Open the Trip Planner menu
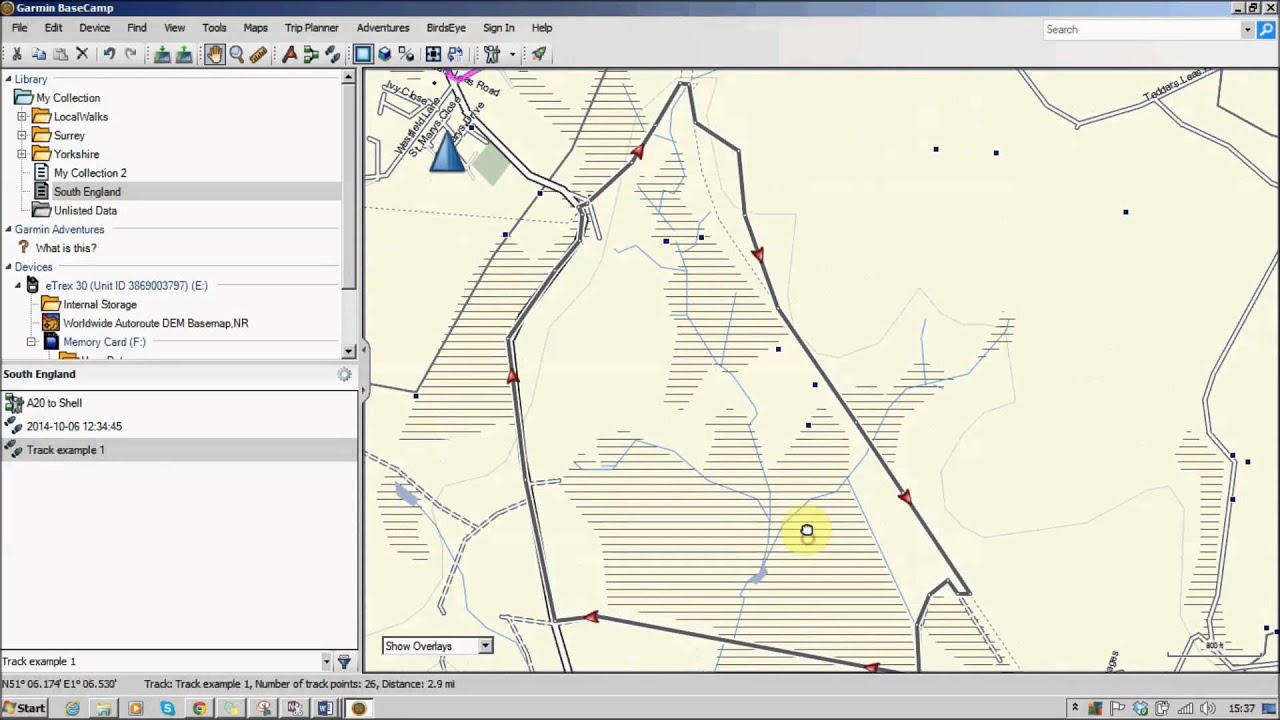Image resolution: width=1280 pixels, height=720 pixels. [311, 28]
